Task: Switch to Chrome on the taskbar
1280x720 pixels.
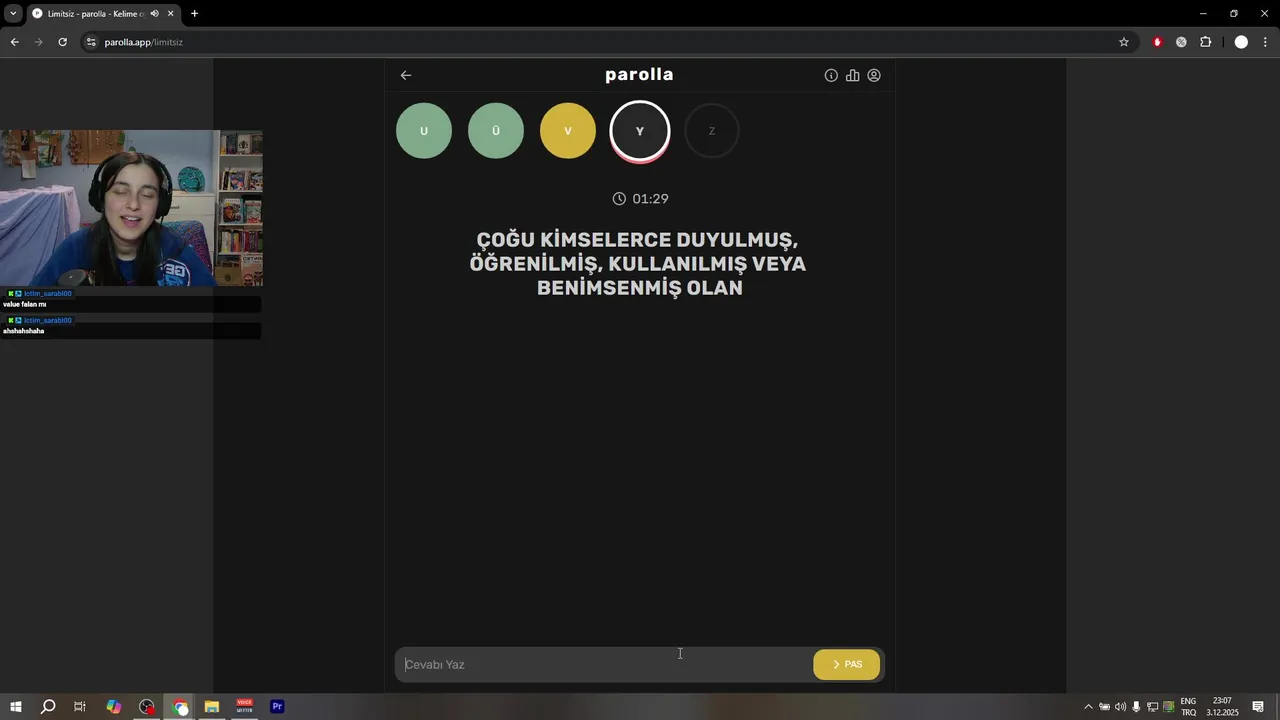Action: 180,707
